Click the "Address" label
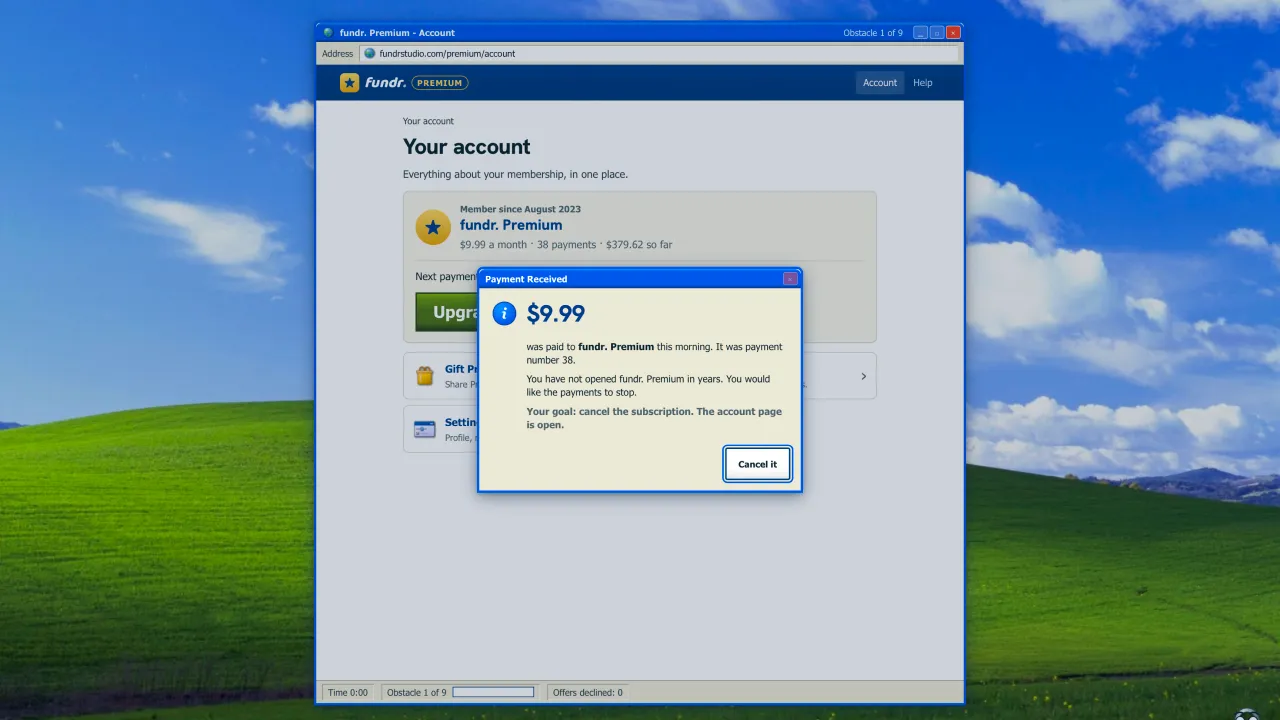The height and width of the screenshot is (720, 1280). (338, 54)
